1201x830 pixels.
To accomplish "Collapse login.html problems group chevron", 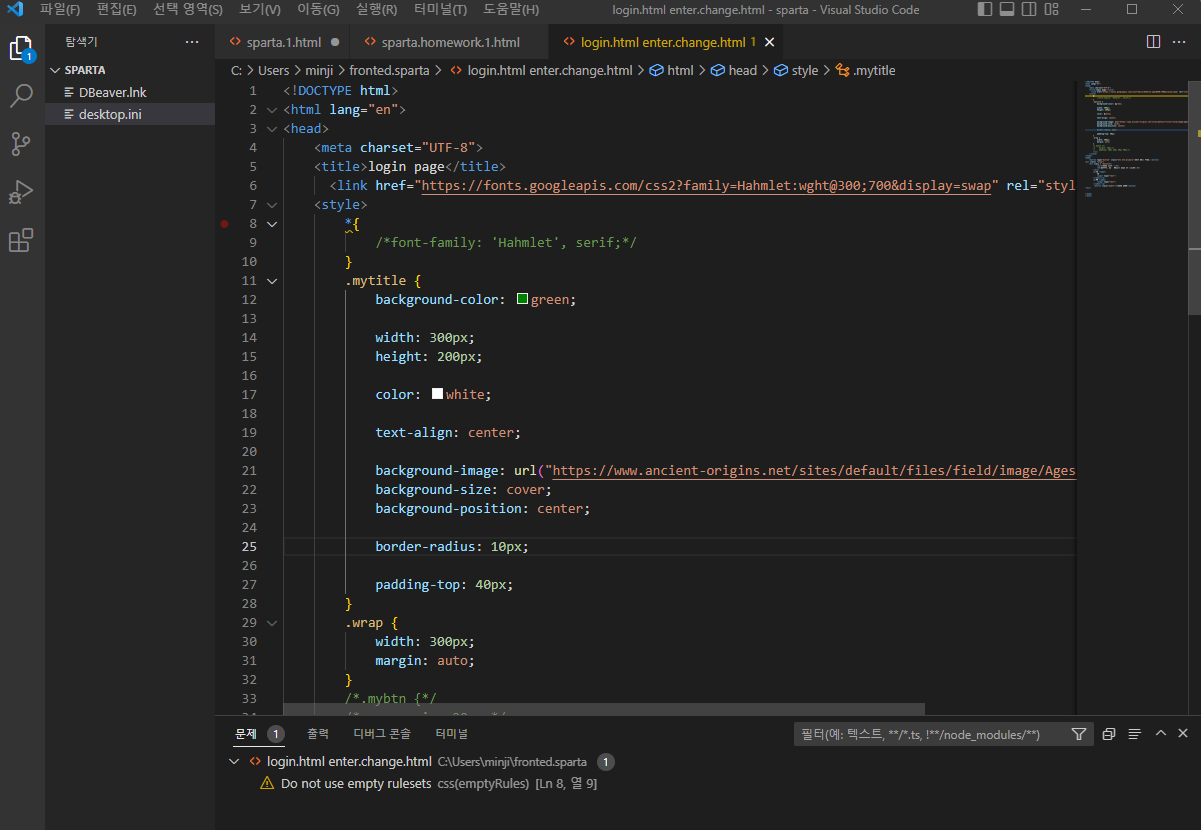I will point(235,762).
